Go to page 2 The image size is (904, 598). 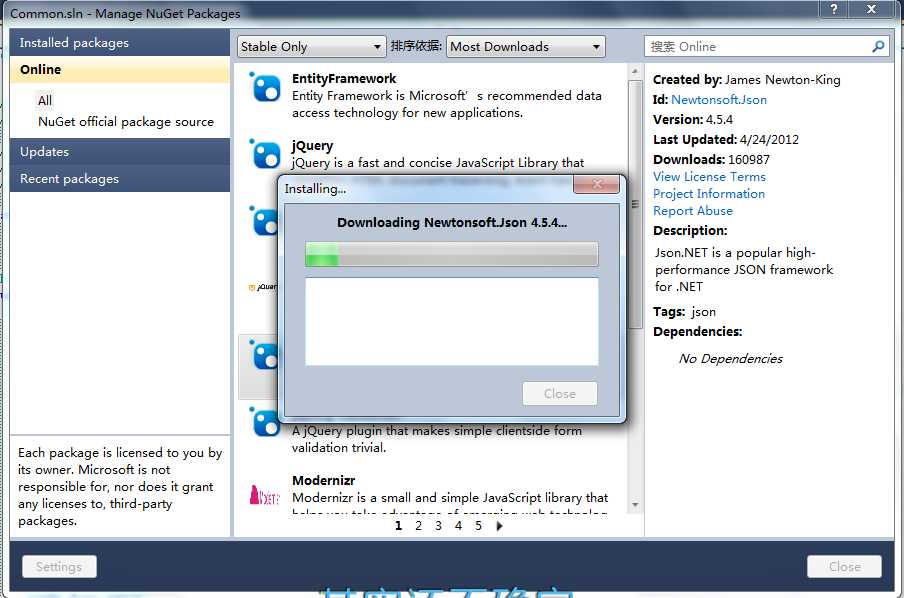point(418,526)
